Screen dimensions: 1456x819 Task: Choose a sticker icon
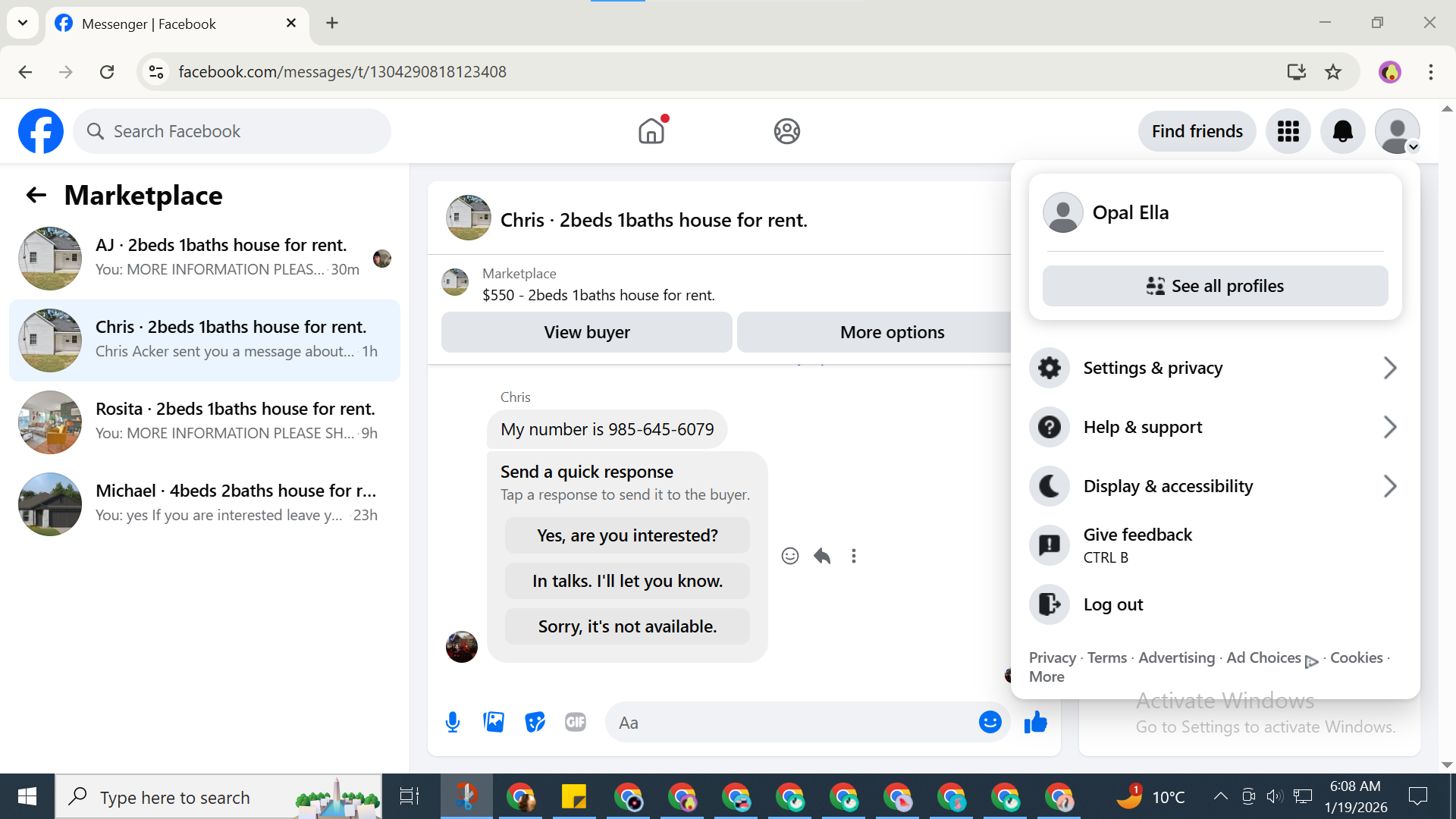(535, 723)
